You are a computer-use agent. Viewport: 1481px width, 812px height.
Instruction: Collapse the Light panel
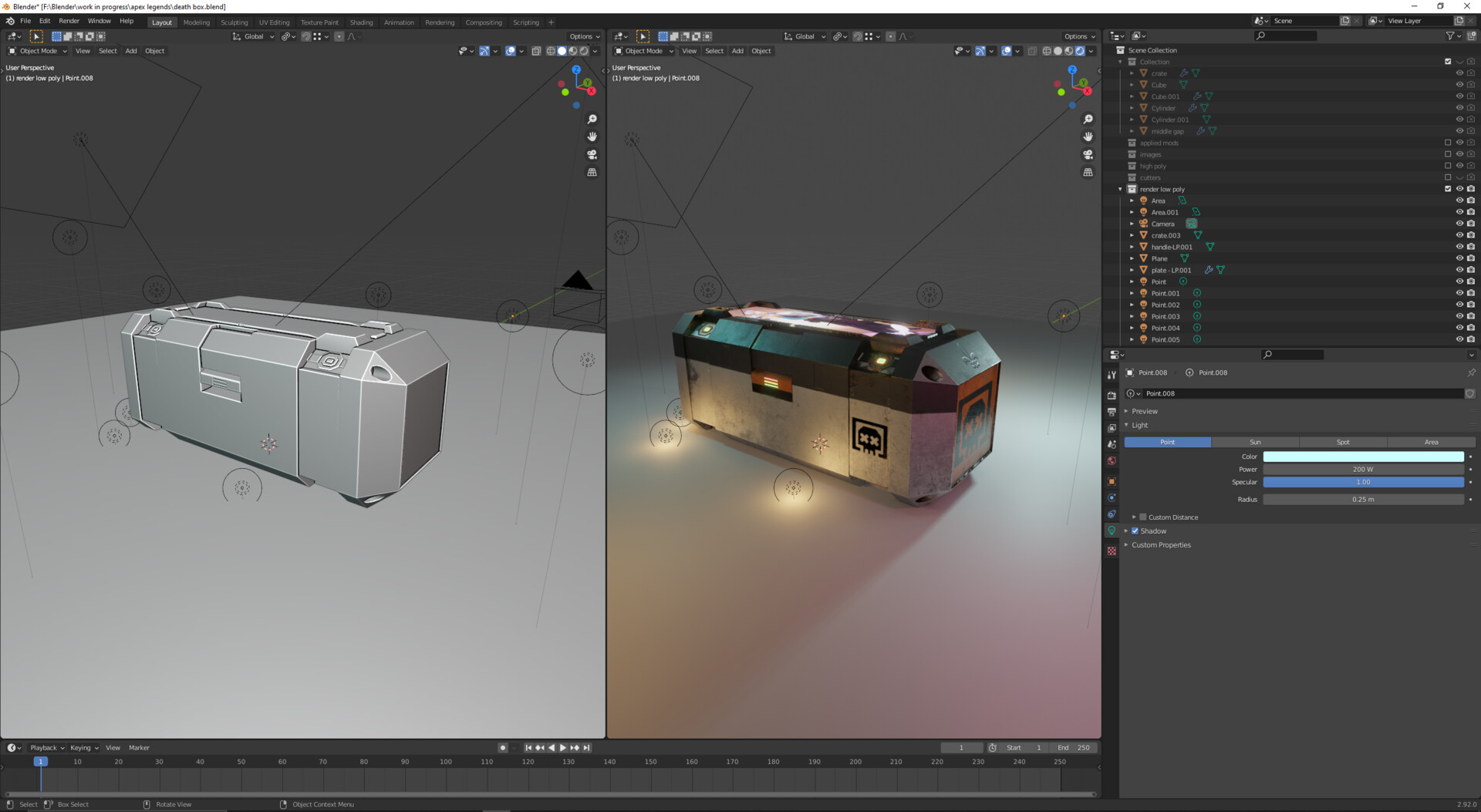coord(1139,425)
